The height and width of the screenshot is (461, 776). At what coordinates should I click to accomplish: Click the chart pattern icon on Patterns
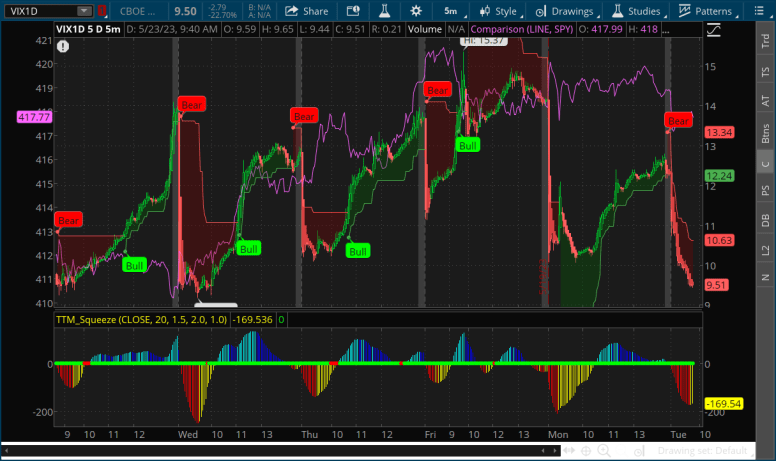point(684,10)
